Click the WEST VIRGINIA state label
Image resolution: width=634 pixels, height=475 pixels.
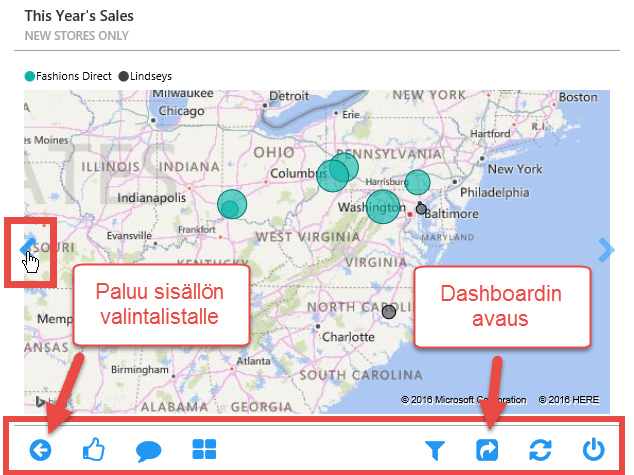(x=308, y=237)
